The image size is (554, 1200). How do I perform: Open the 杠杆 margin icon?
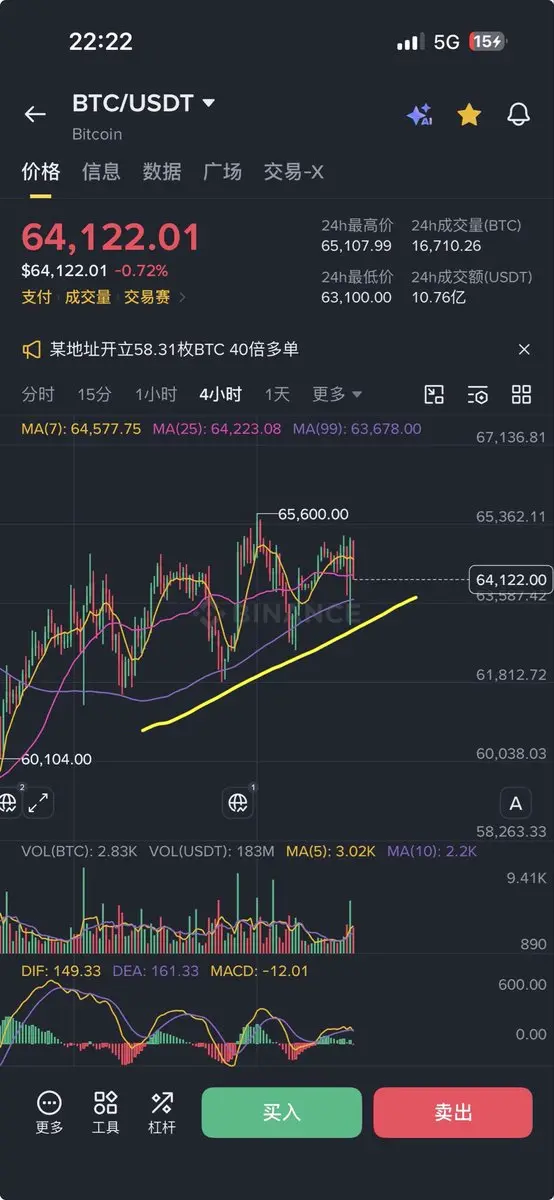[x=162, y=1112]
